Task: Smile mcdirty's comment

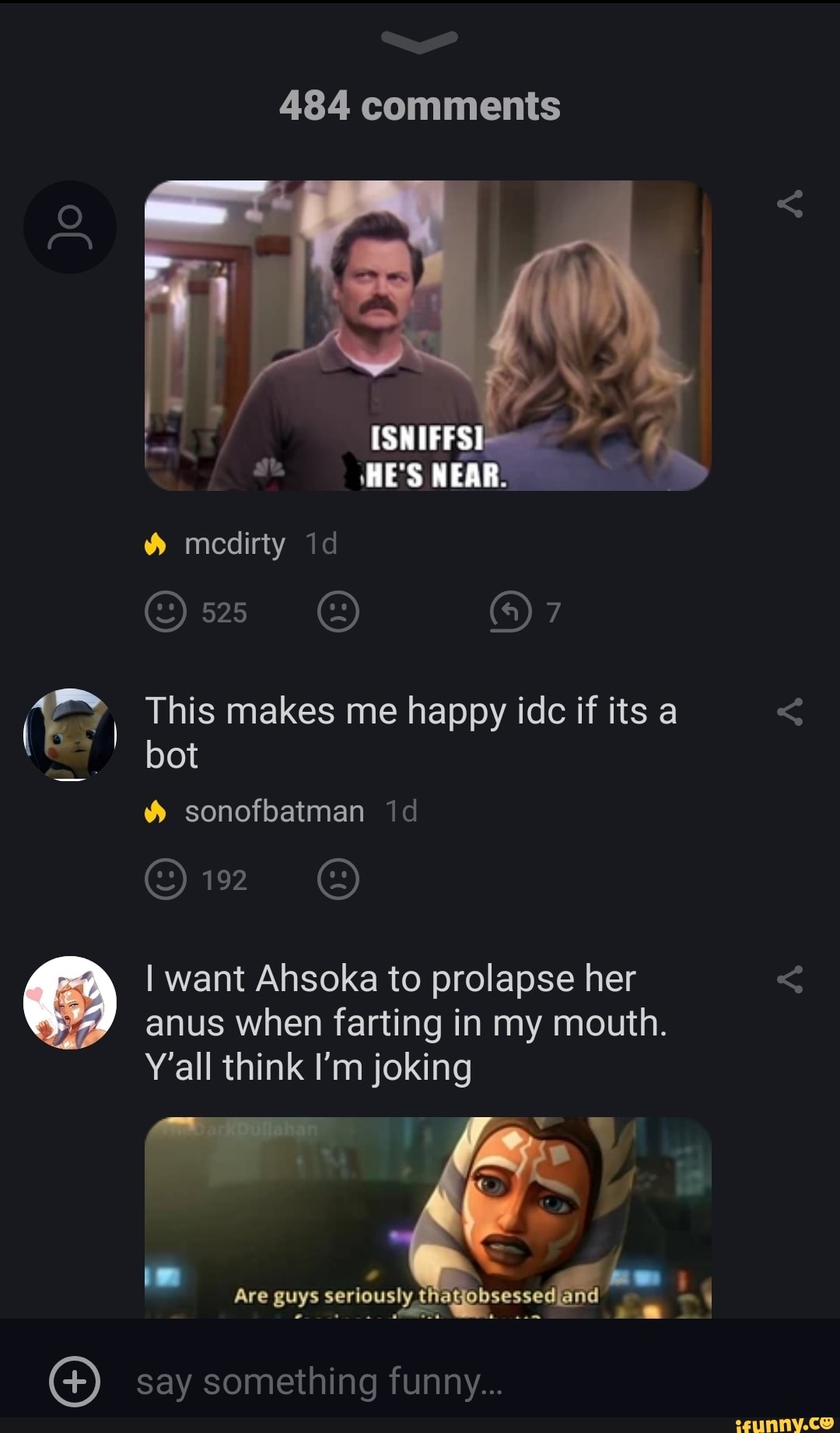Action: pos(166,612)
